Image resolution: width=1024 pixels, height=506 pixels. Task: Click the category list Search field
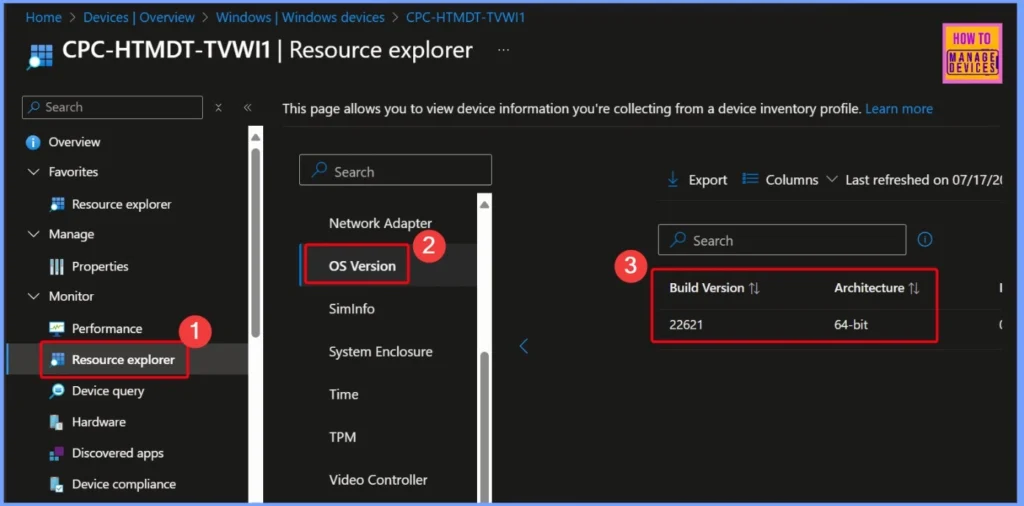395,170
